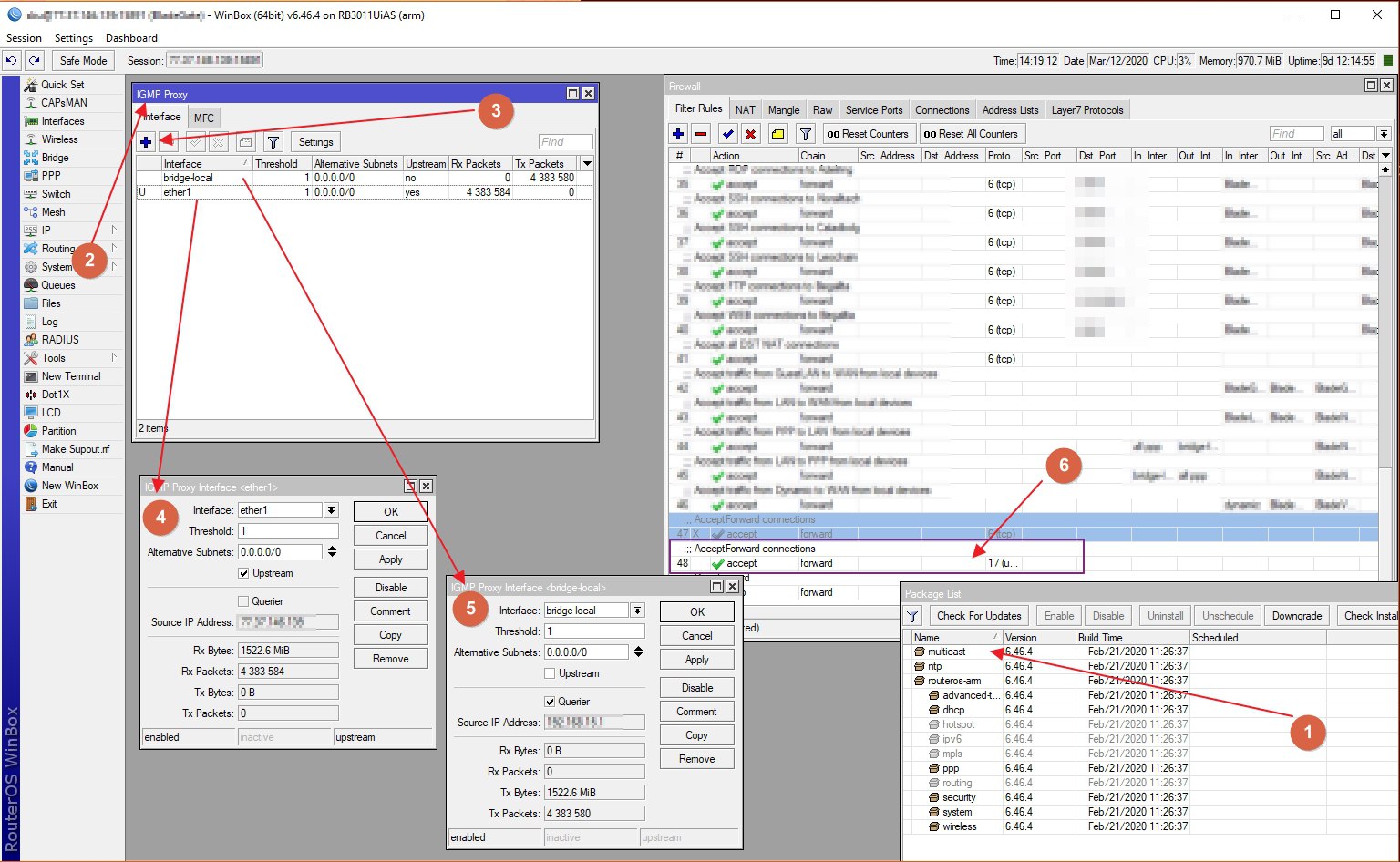The width and height of the screenshot is (1400, 862).
Task: Toggle Upstream checkbox in bridge-local dialog
Action: (550, 673)
